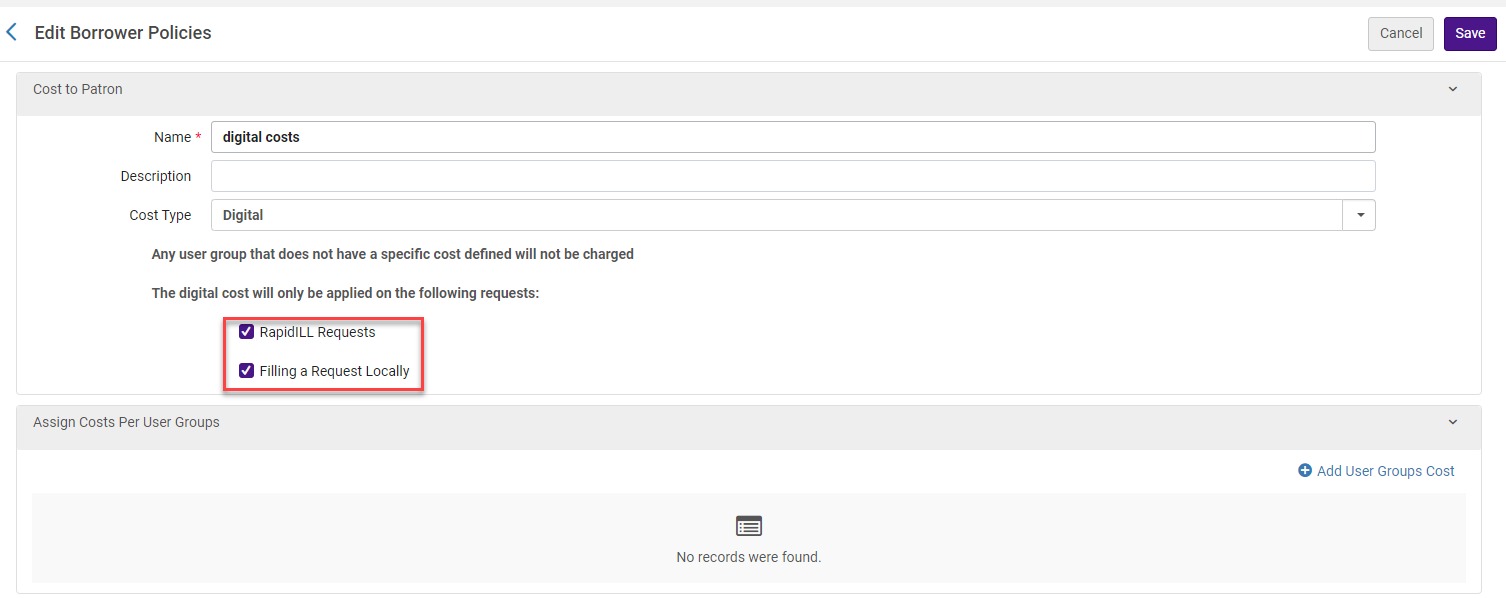Click the plus icon for Add User Groups Cost
Image resolution: width=1506 pixels, height=598 pixels.
1305,471
